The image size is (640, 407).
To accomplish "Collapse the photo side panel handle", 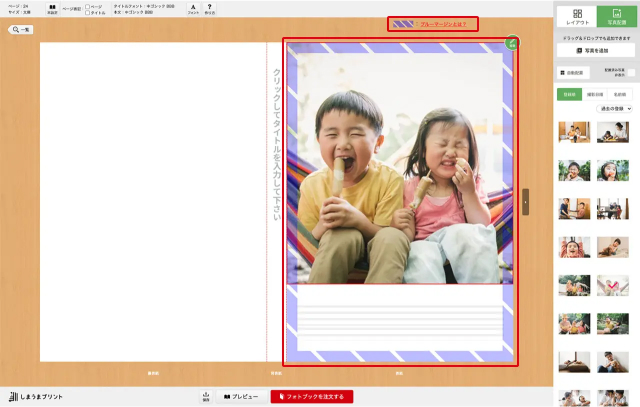I will tap(525, 202).
